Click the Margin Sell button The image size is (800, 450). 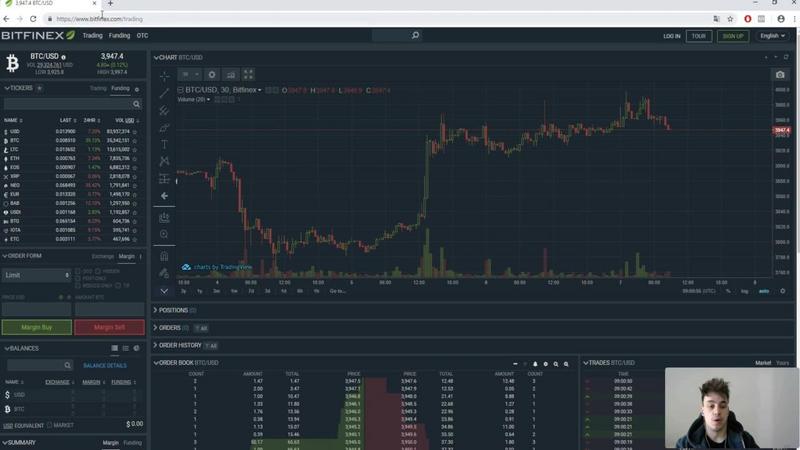[109, 327]
